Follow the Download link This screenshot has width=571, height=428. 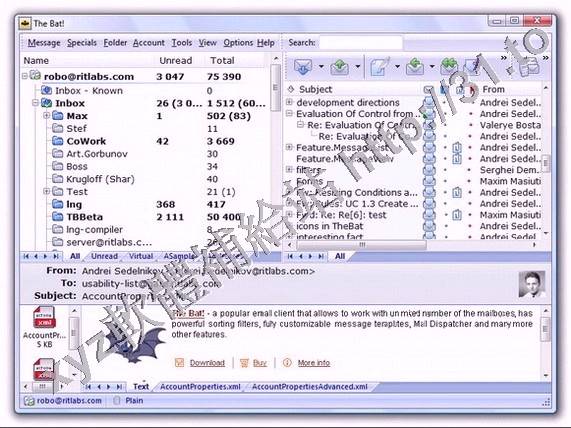[207, 363]
